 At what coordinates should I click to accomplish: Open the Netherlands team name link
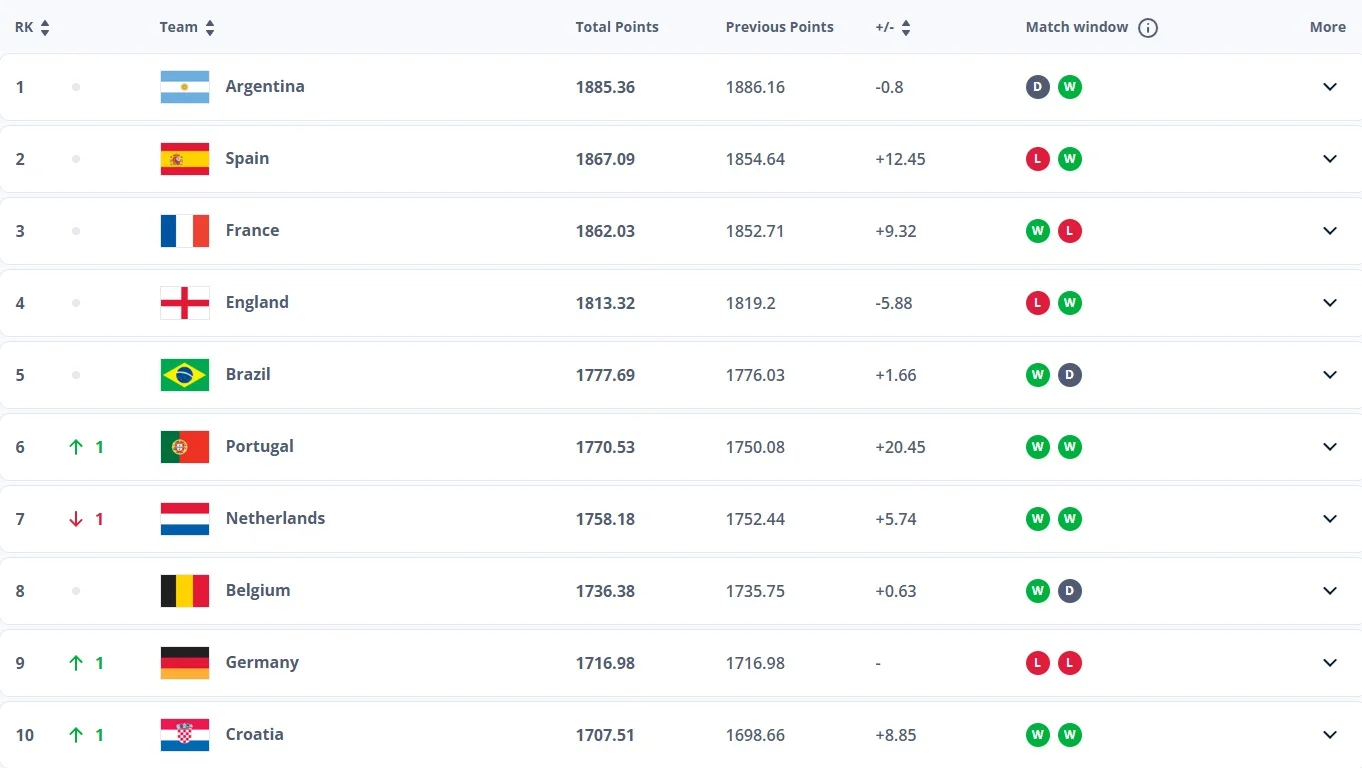275,519
